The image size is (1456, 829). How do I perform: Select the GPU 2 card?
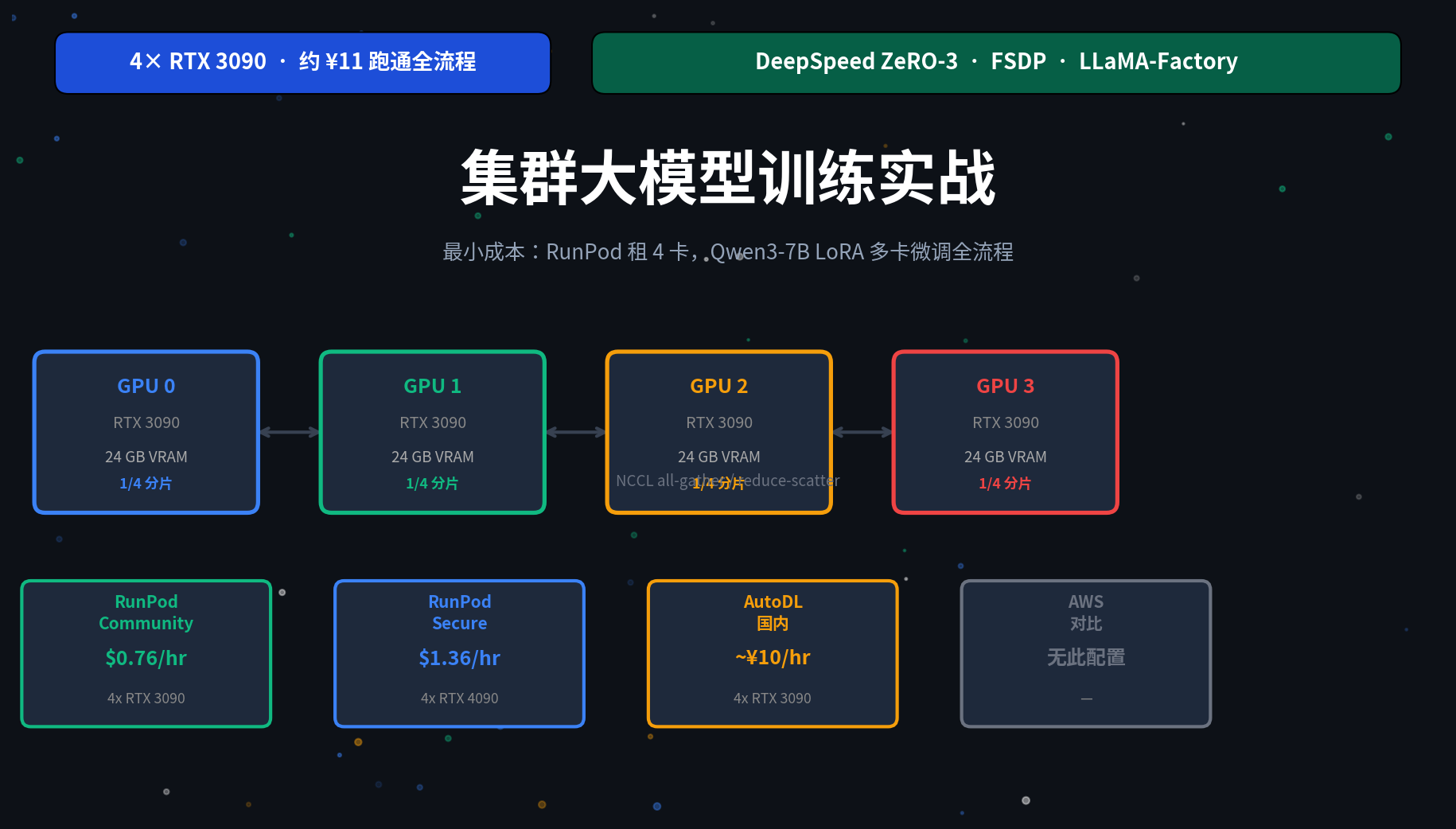coord(719,432)
